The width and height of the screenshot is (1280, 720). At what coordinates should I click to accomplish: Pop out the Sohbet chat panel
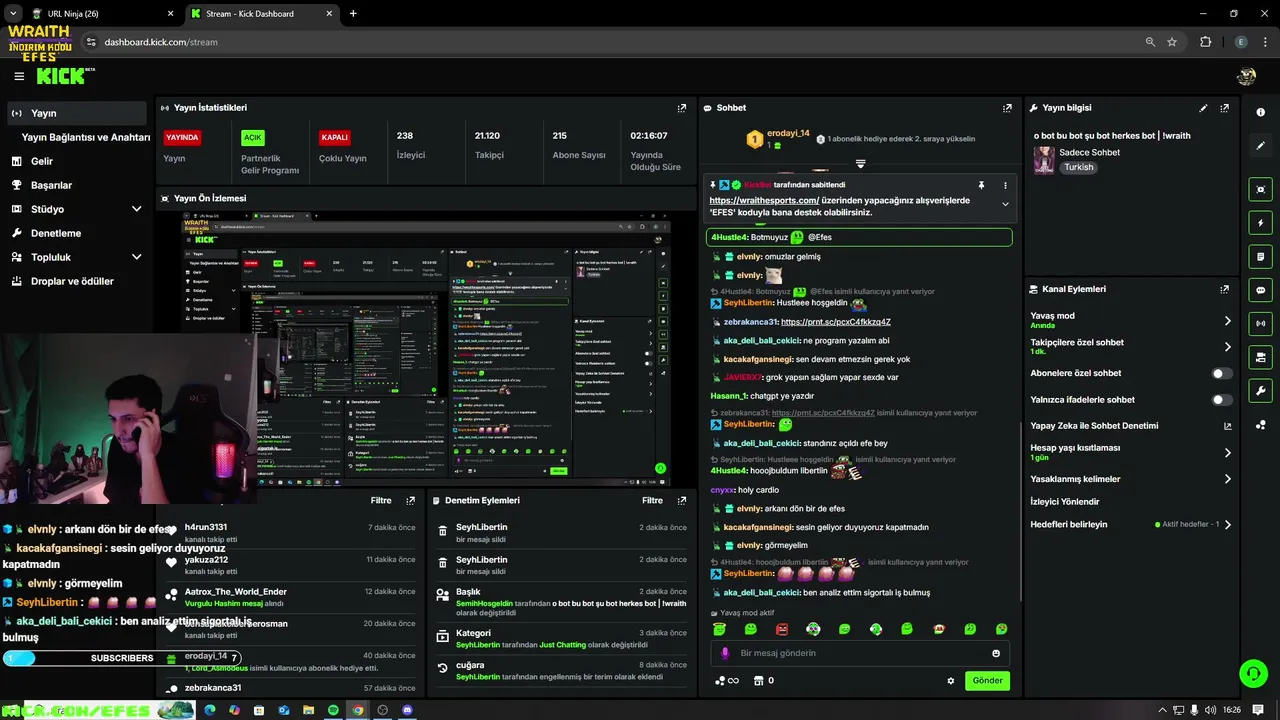click(1007, 108)
